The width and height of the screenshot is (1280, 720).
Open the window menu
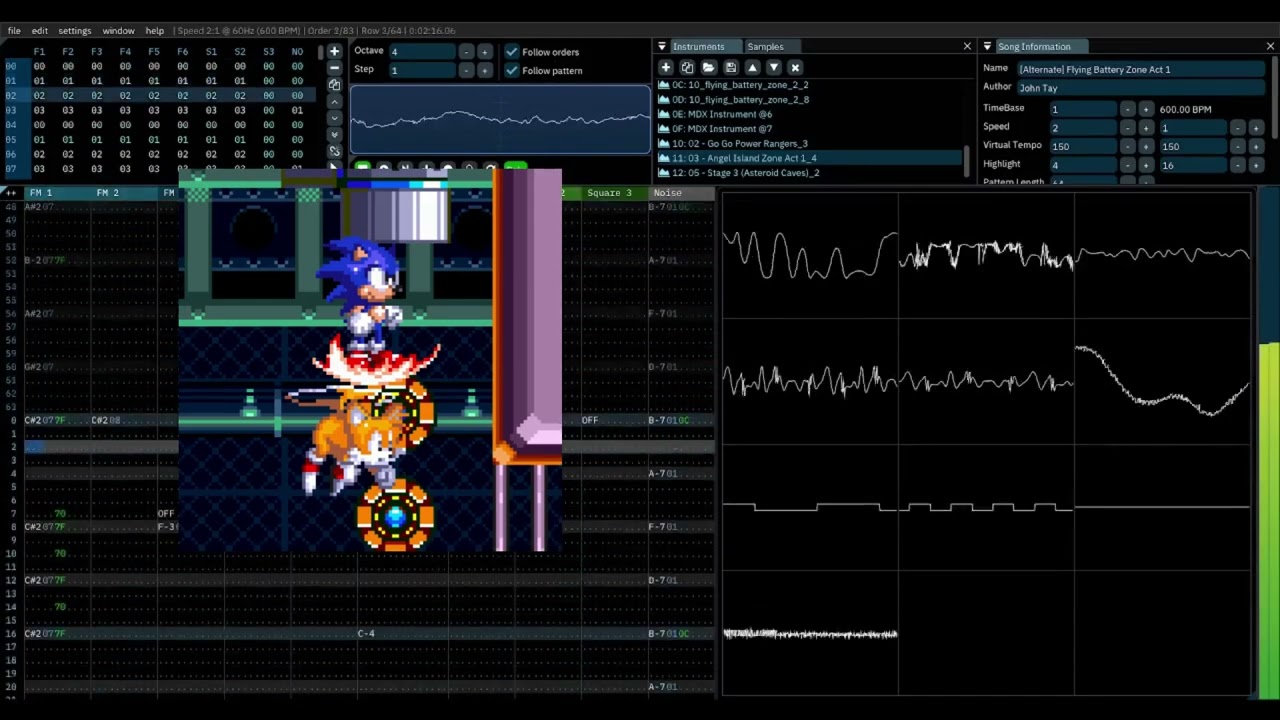click(x=118, y=31)
